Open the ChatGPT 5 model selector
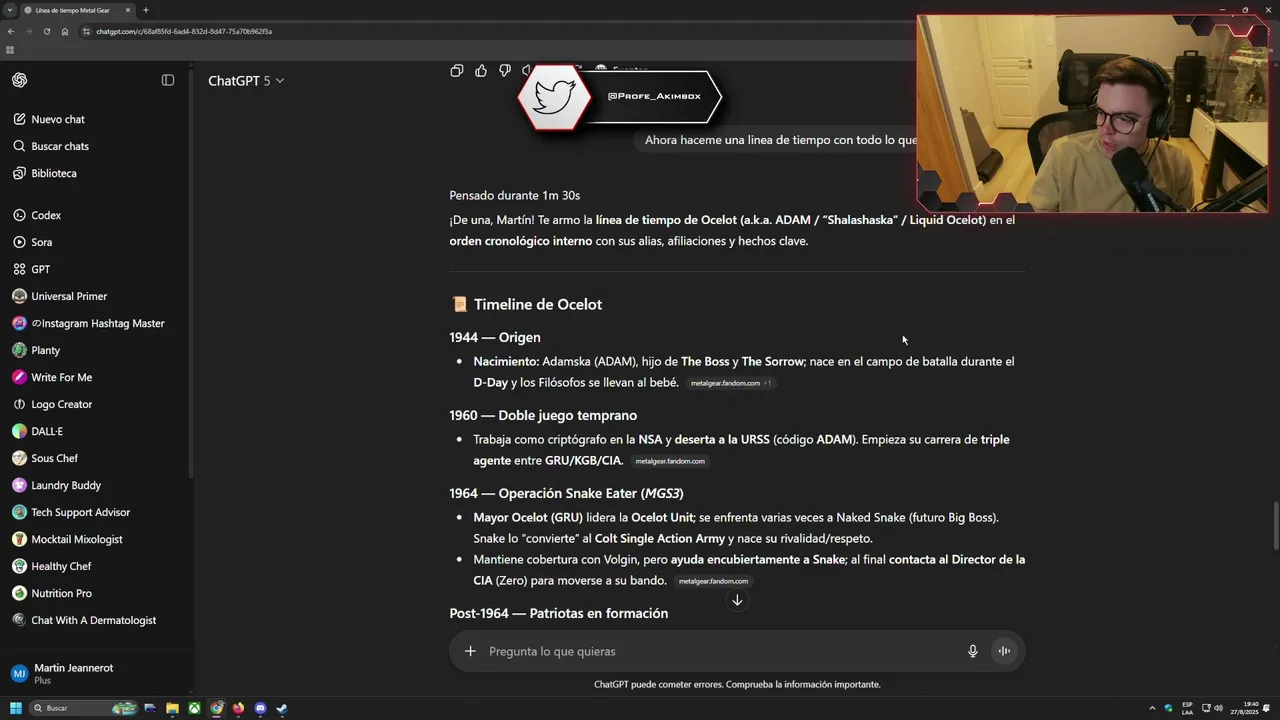The width and height of the screenshot is (1280, 720). tap(246, 81)
